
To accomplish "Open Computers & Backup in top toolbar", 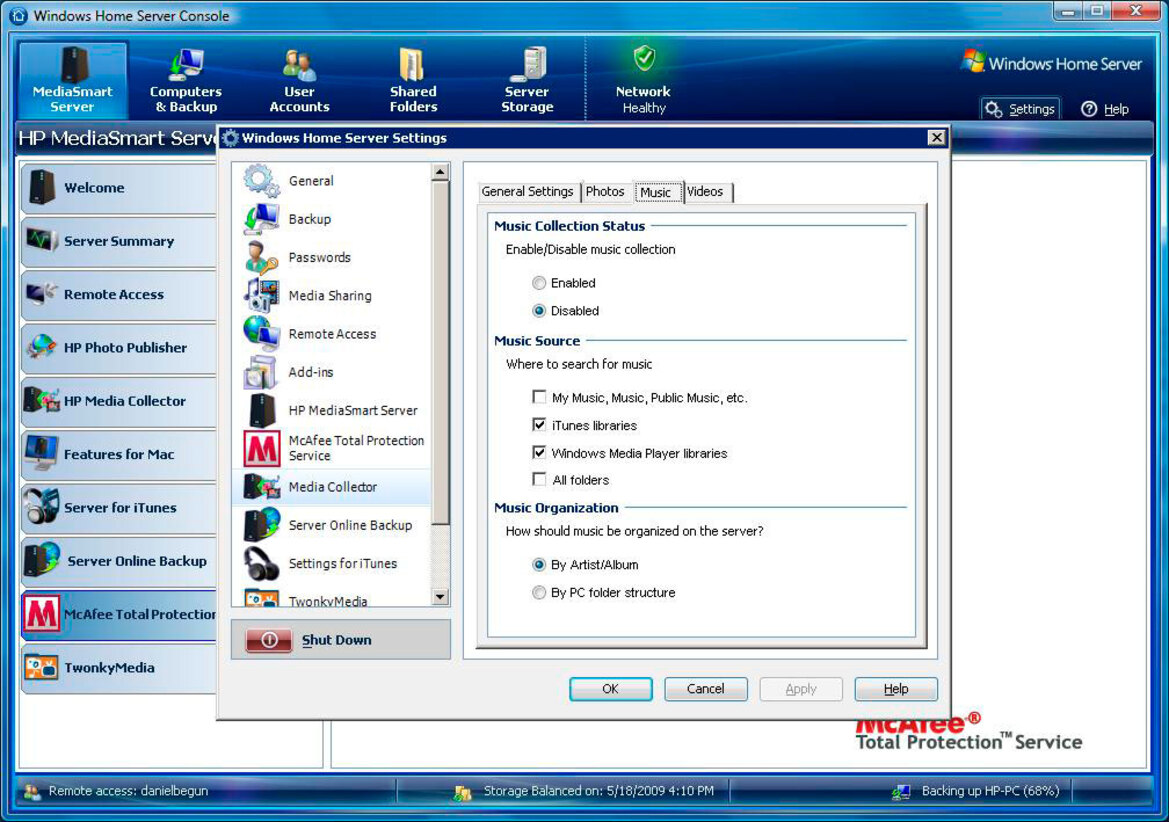I will pyautogui.click(x=186, y=80).
